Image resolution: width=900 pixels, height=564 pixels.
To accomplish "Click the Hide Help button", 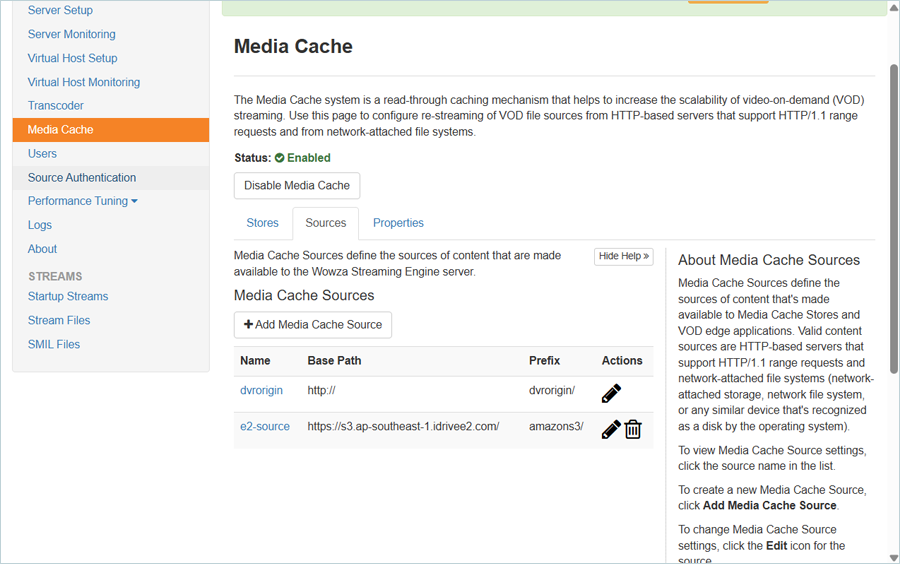I will coord(623,256).
